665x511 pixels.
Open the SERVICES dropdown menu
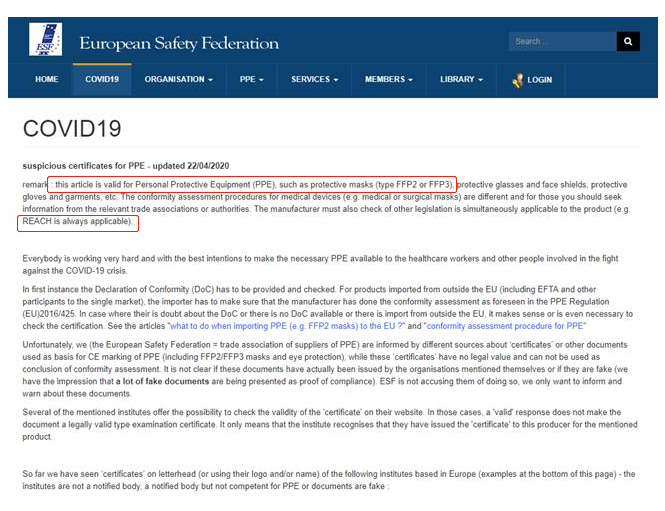click(314, 80)
